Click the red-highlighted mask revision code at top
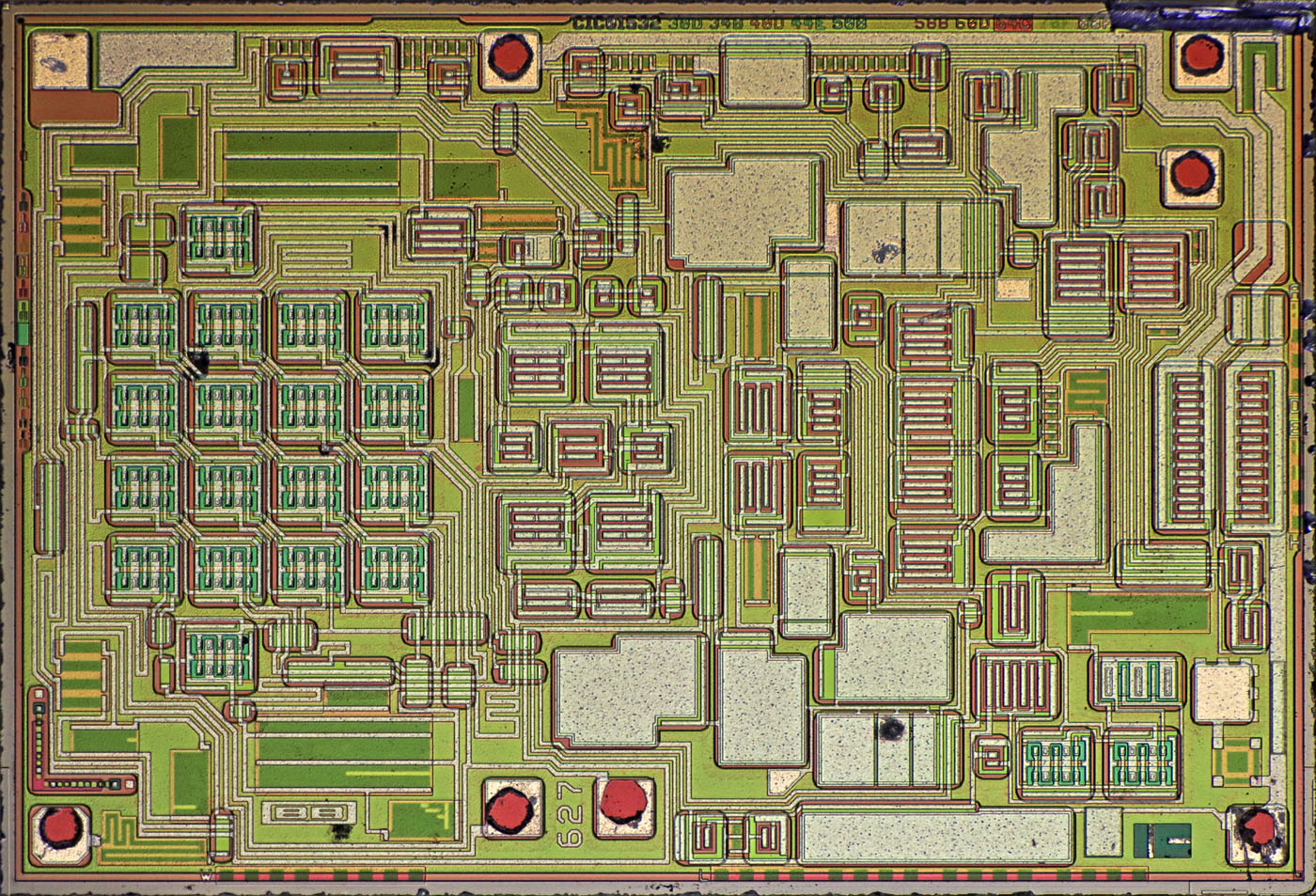The height and width of the screenshot is (896, 1316). click(1013, 24)
